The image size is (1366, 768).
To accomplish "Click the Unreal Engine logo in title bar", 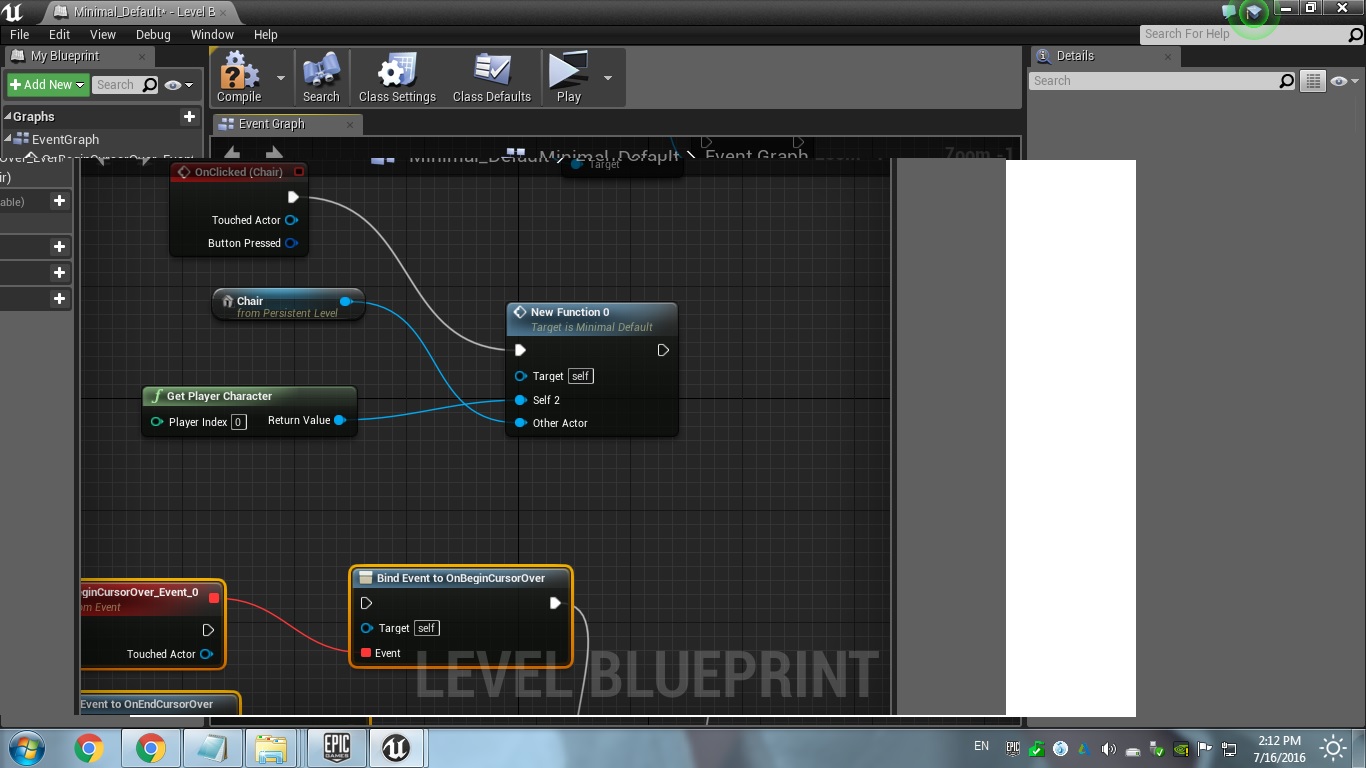I will pyautogui.click(x=14, y=12).
